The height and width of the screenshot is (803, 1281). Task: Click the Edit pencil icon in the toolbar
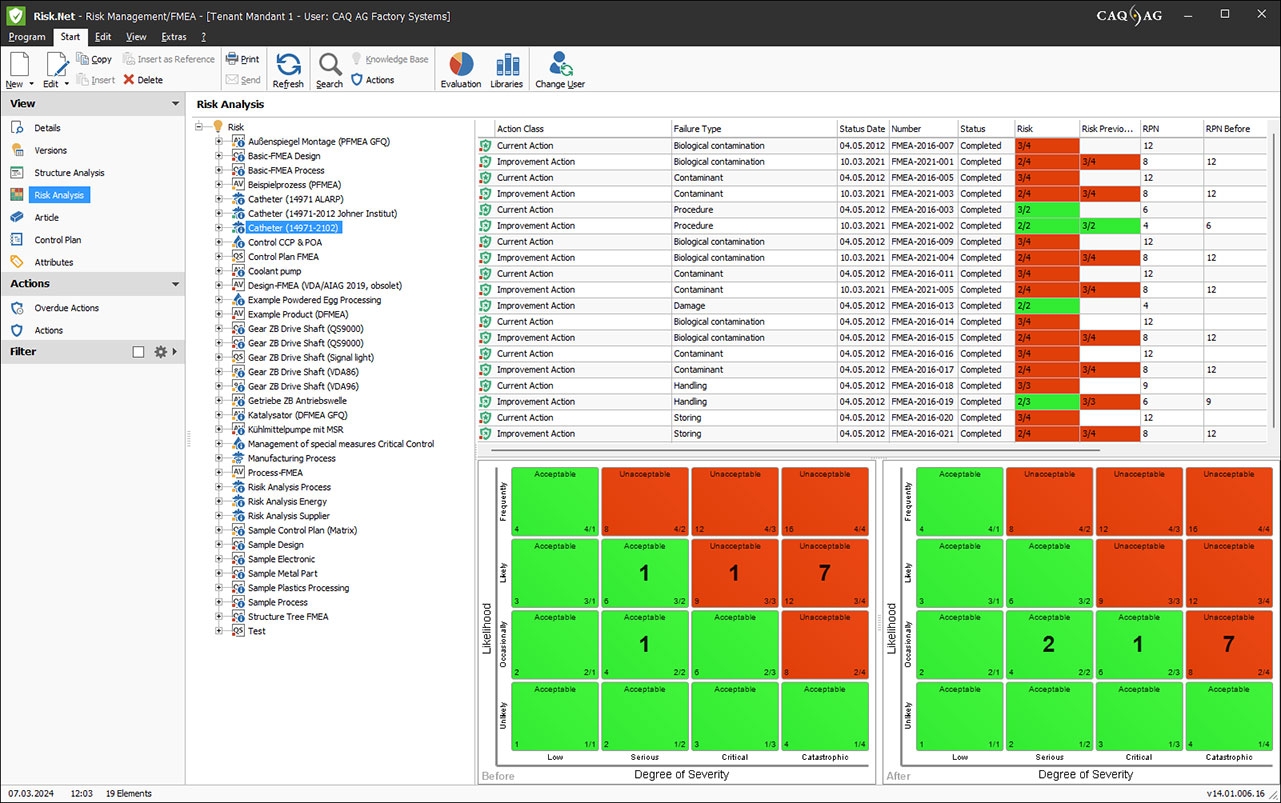tap(57, 64)
